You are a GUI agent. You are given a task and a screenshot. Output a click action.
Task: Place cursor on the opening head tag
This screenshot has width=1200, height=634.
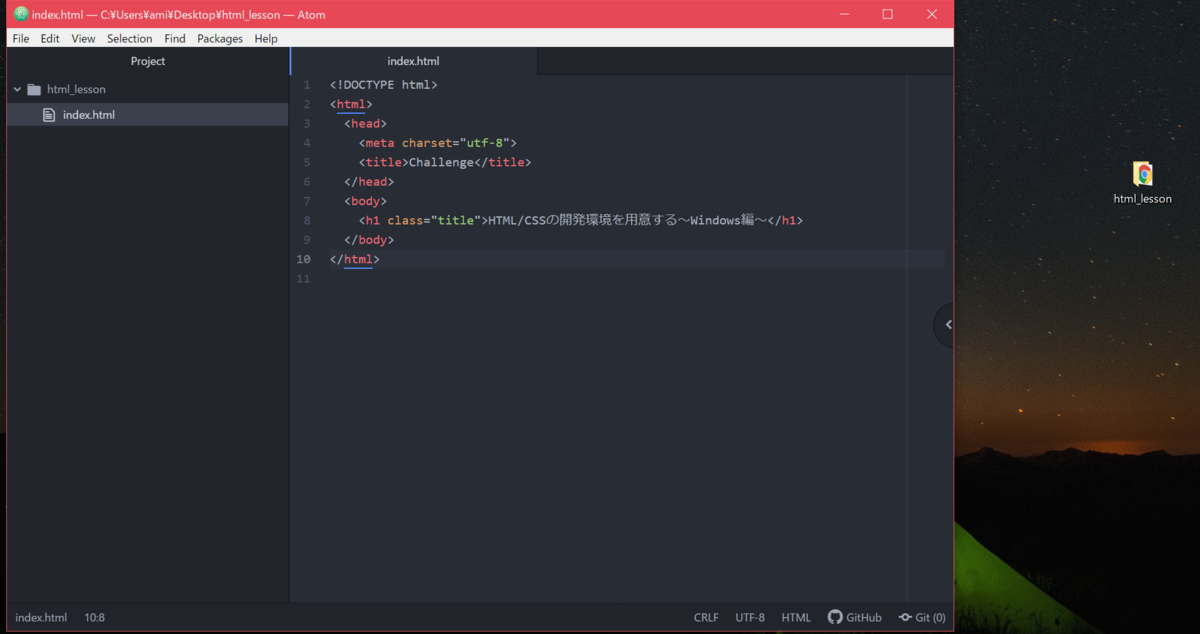tap(366, 124)
